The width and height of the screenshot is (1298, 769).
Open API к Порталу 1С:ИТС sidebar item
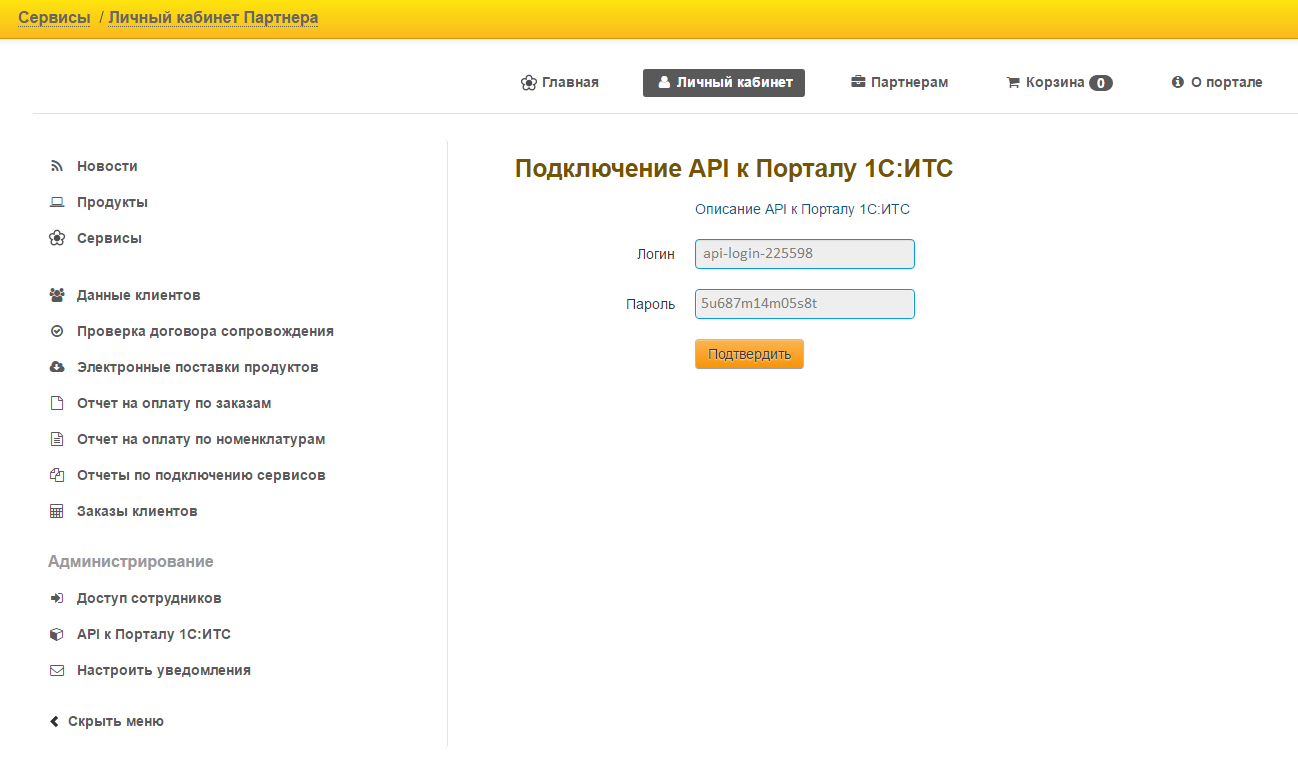154,634
